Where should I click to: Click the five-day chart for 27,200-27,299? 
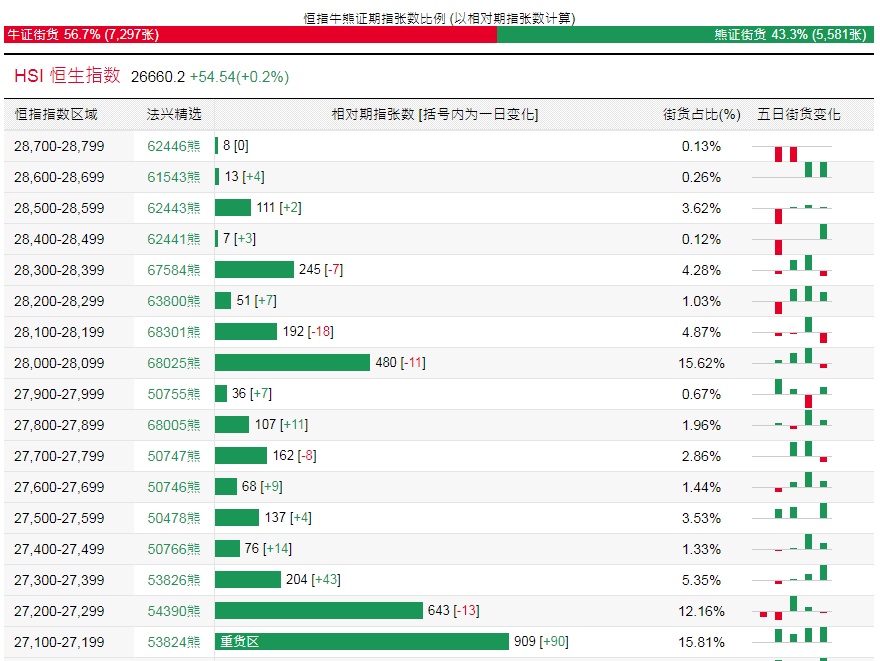pyautogui.click(x=791, y=608)
